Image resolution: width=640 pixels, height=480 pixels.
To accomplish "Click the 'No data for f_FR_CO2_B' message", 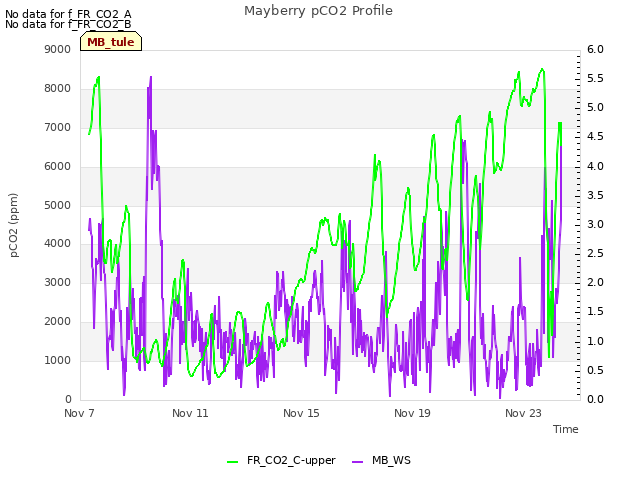I will click(x=68, y=24).
